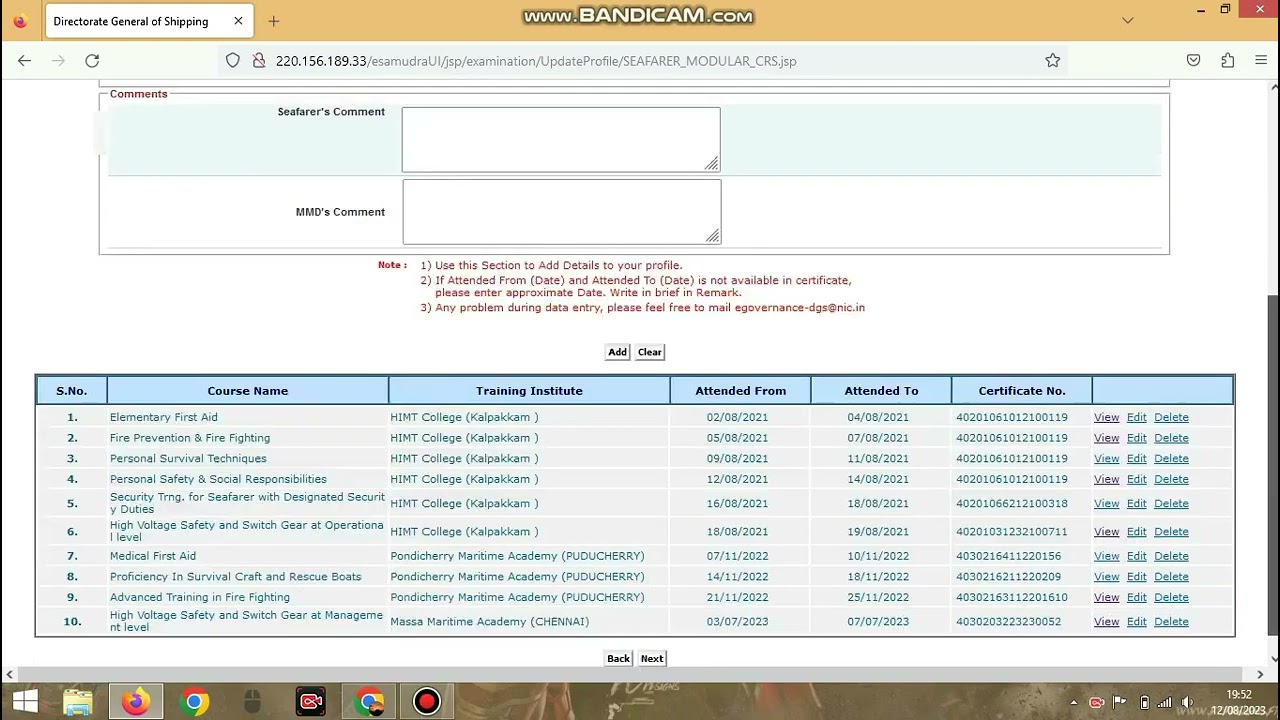Click the Add button
This screenshot has width=1280, height=720.
pos(617,352)
